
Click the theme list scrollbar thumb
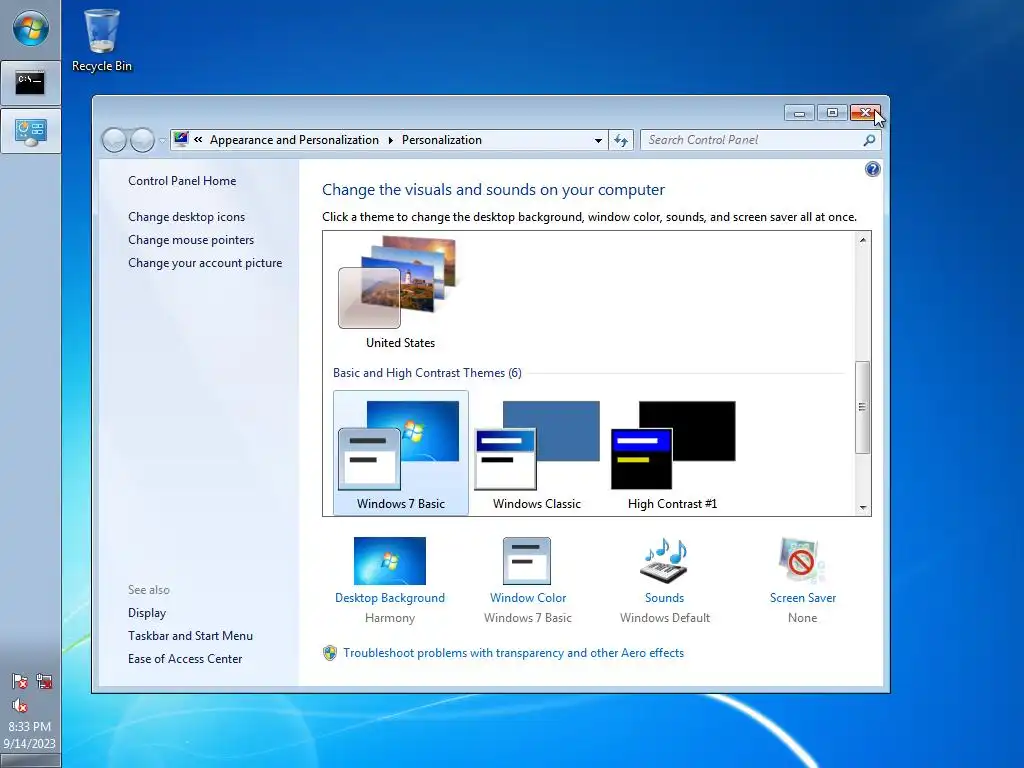[x=863, y=407]
